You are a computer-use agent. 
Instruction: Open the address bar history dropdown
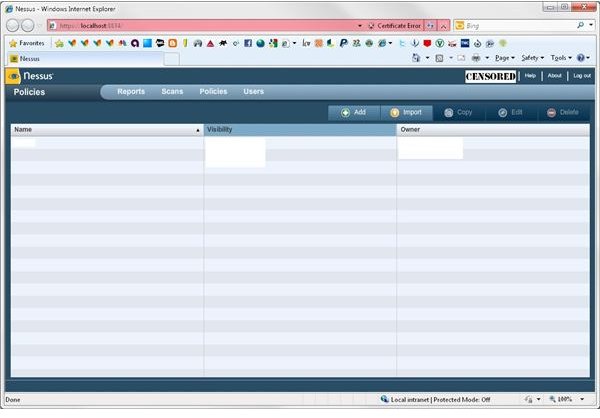coord(360,26)
